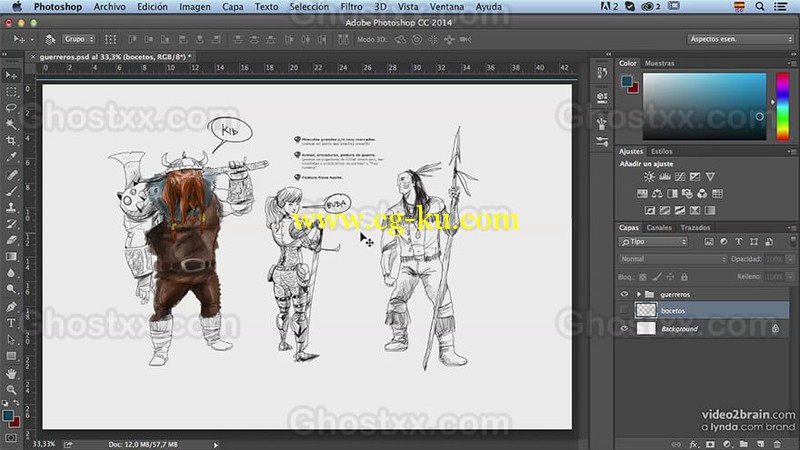Open the Opacidad value dropdown
Image resolution: width=800 pixels, height=450 pixels.
coord(790,259)
